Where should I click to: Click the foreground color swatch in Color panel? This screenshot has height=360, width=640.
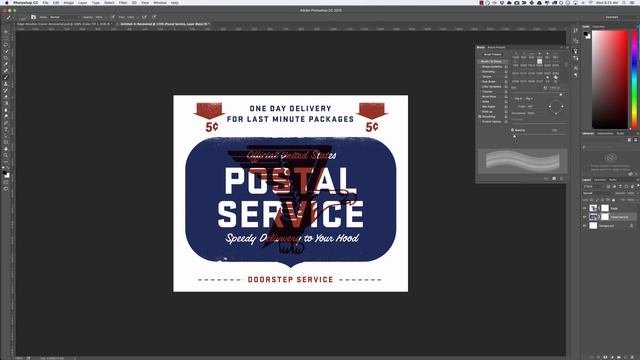click(586, 33)
